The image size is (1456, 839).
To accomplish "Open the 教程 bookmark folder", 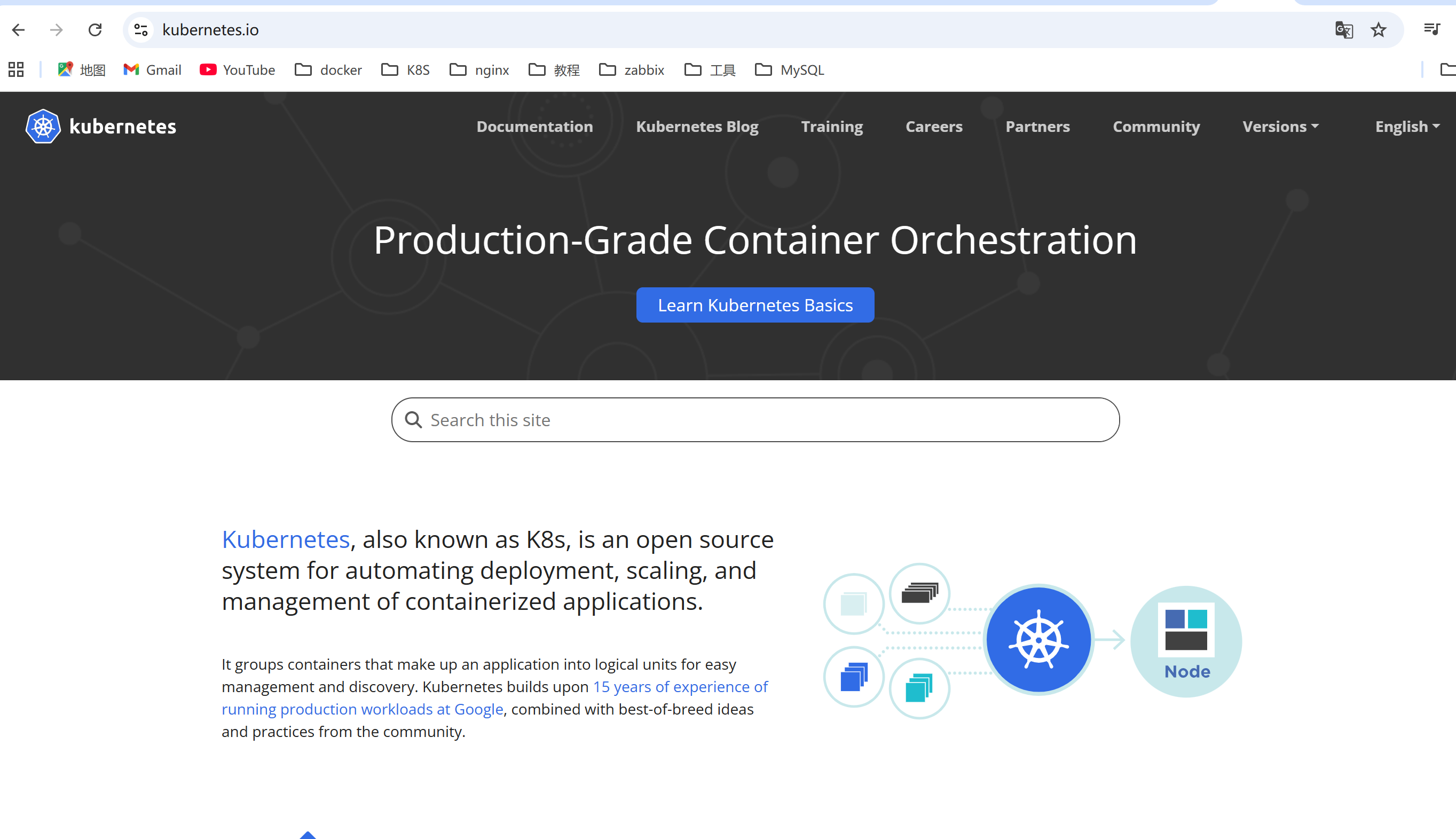I will pos(554,70).
